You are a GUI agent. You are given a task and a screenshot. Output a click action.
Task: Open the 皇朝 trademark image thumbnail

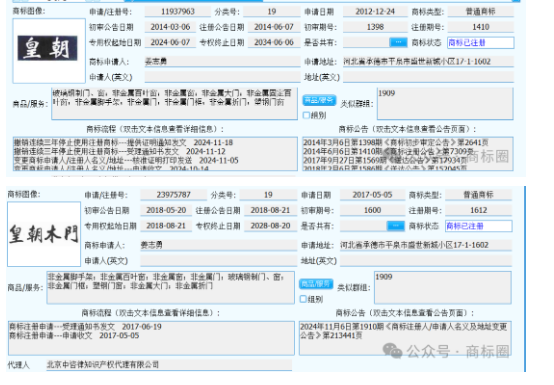[x=49, y=51]
